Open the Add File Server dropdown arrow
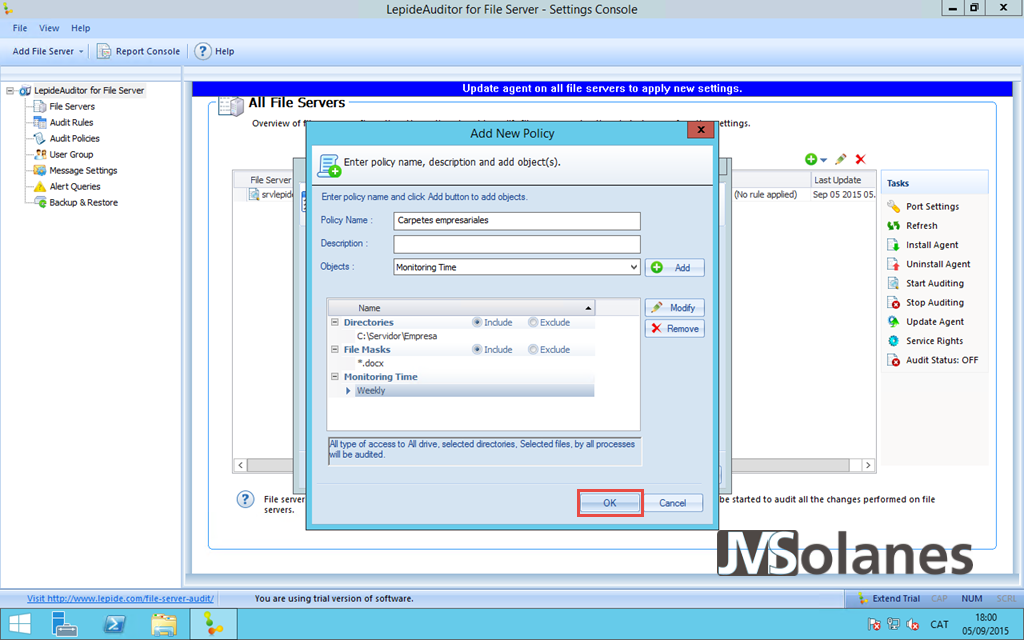Image resolution: width=1024 pixels, height=640 pixels. (81, 52)
